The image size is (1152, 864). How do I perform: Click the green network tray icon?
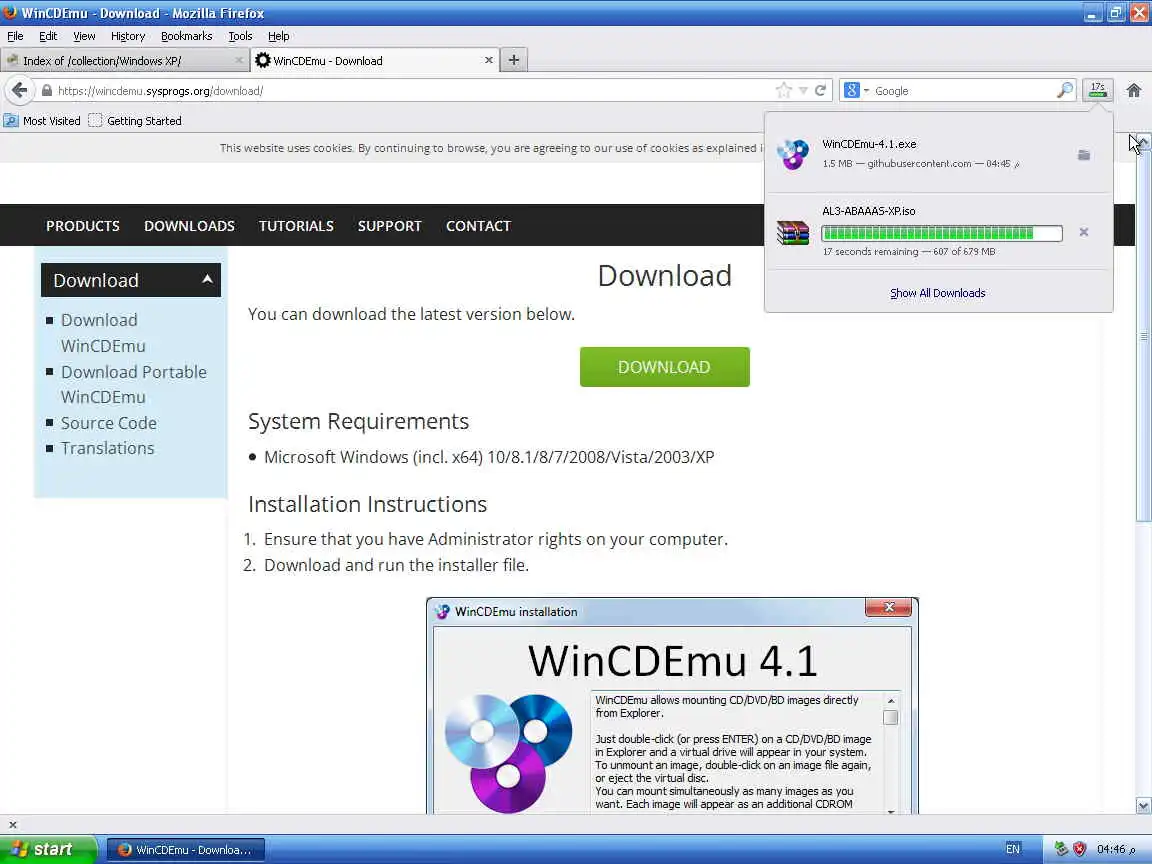(x=1060, y=849)
